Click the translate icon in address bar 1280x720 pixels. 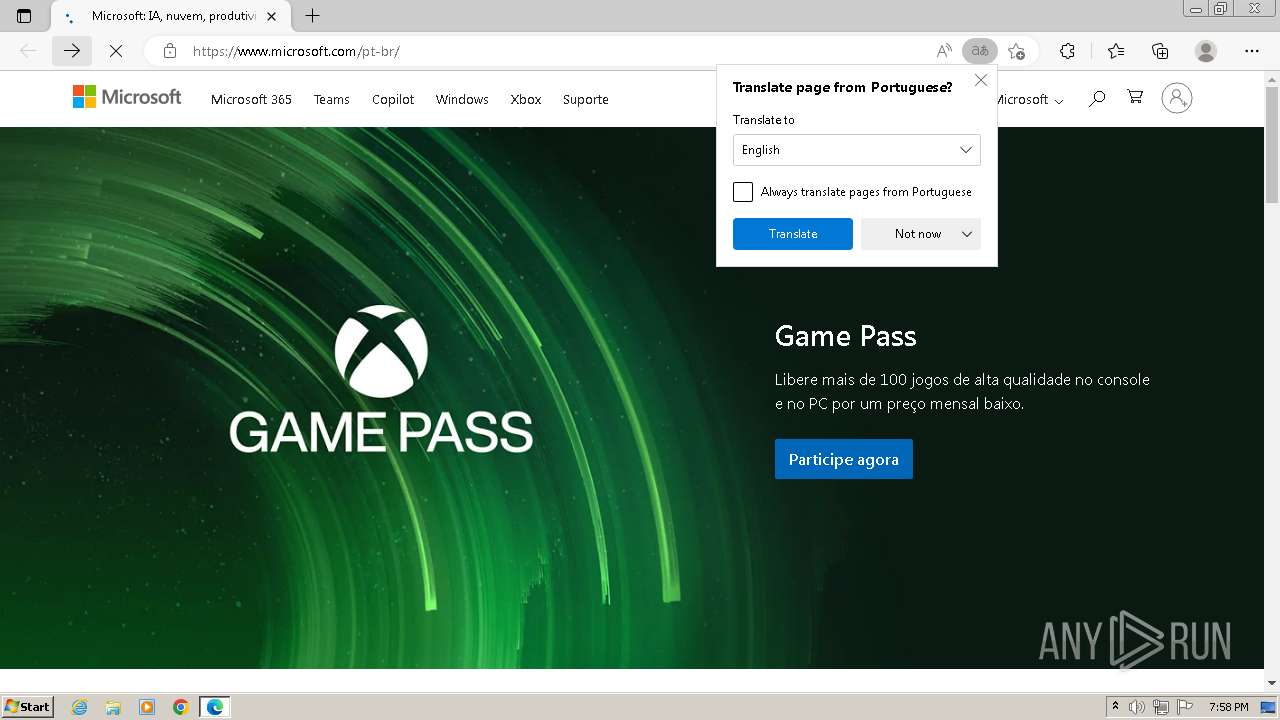(980, 51)
